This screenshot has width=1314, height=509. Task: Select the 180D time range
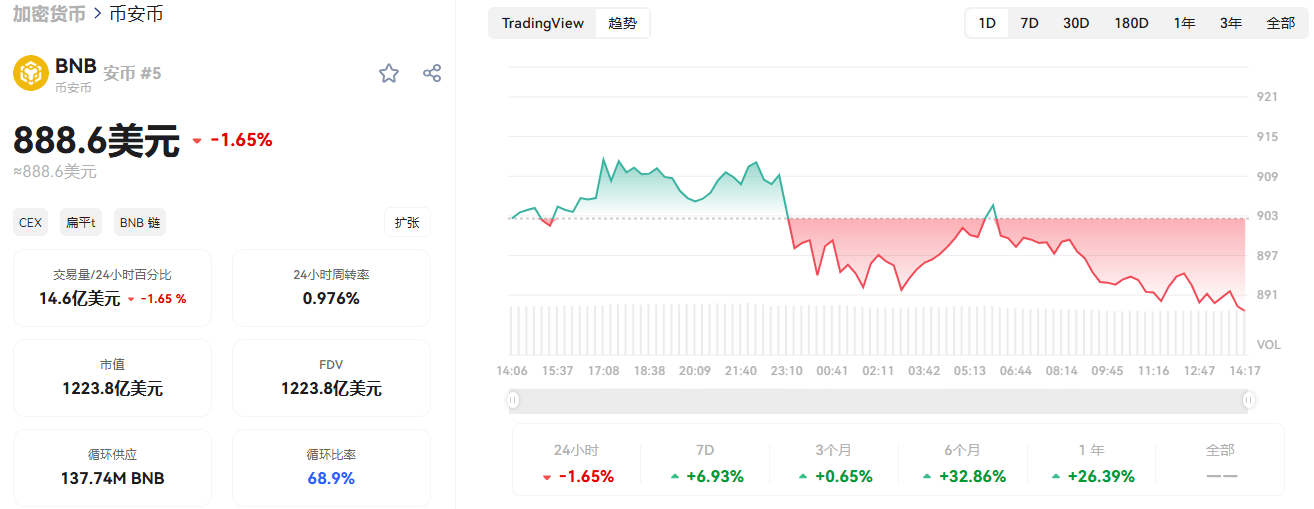coord(1131,23)
